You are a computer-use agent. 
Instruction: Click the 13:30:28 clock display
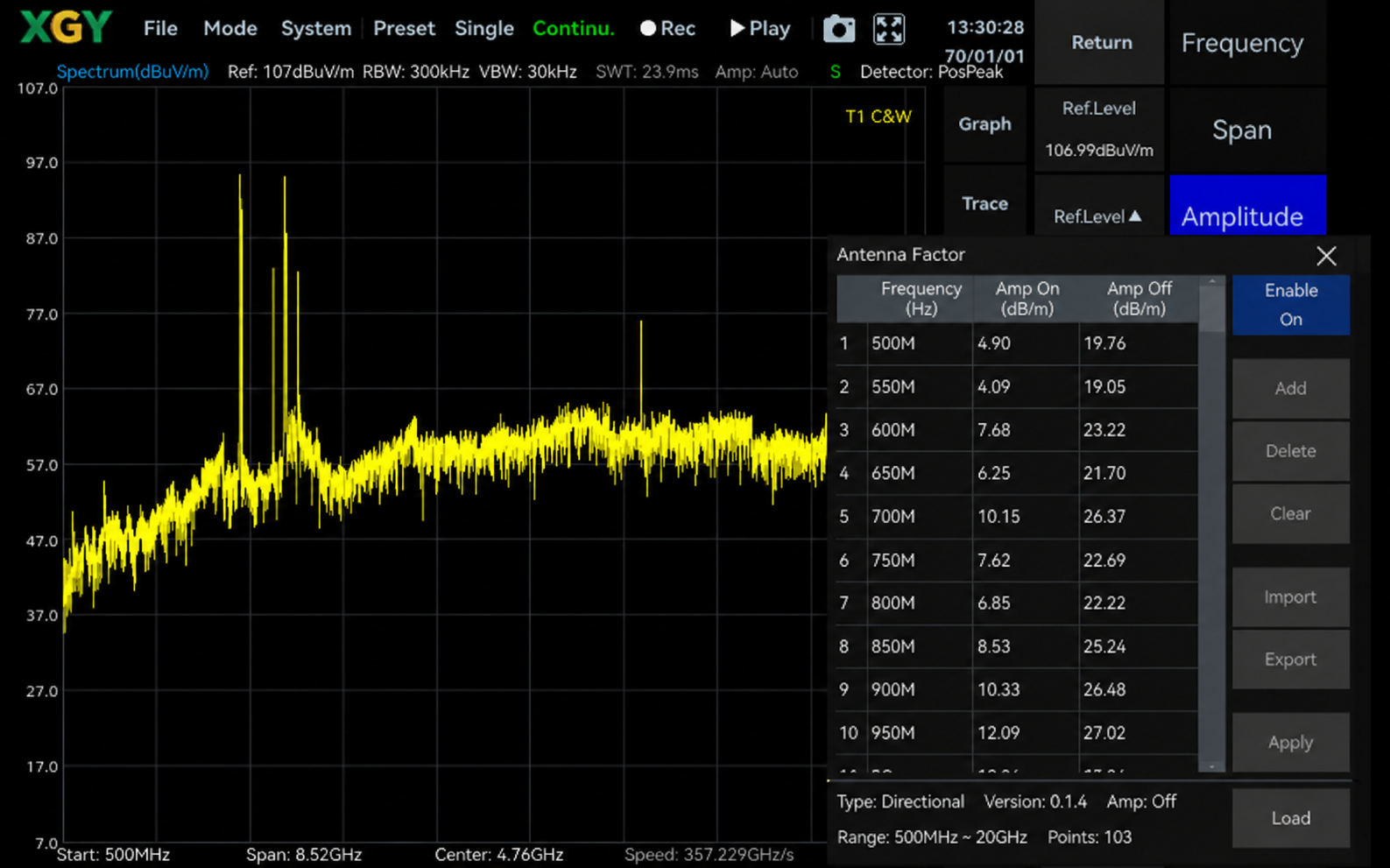pyautogui.click(x=985, y=27)
